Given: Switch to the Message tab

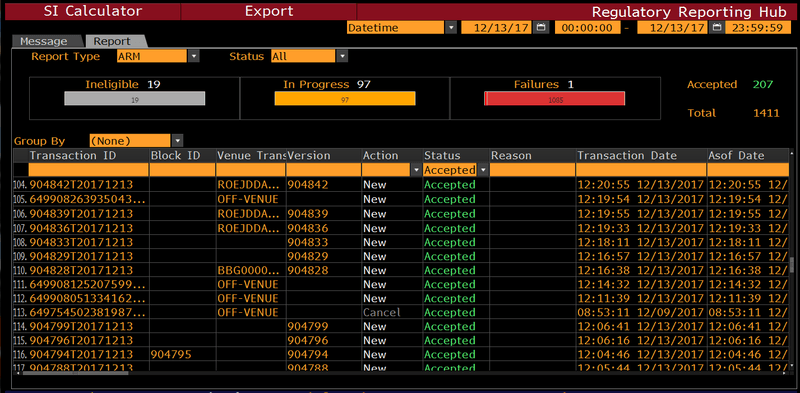Looking at the screenshot, I should [43, 42].
